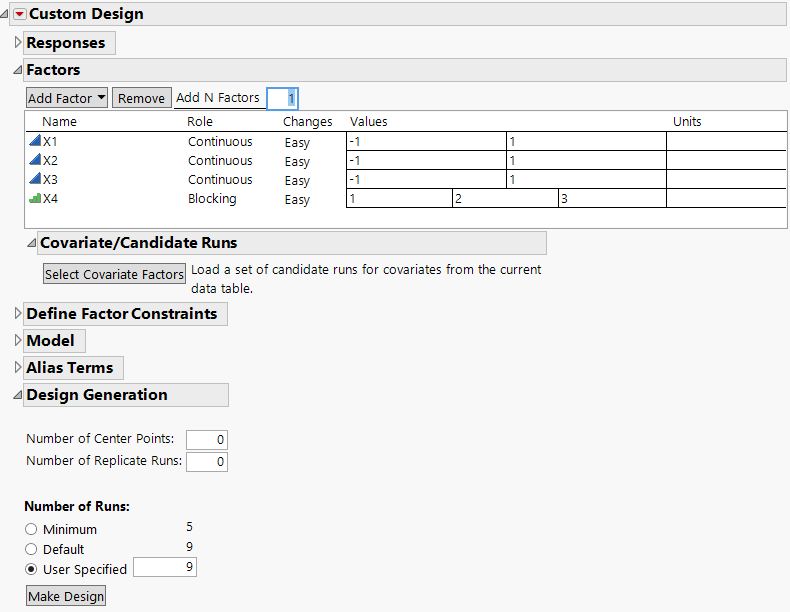Expand the Model outline section
790x612 pixels.
pyautogui.click(x=18, y=341)
